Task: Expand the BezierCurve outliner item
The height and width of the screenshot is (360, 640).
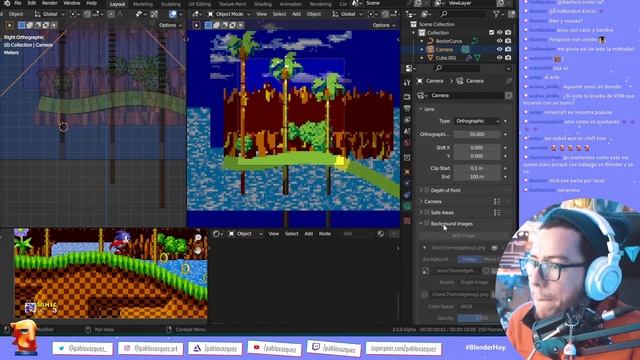Action: pyautogui.click(x=422, y=41)
